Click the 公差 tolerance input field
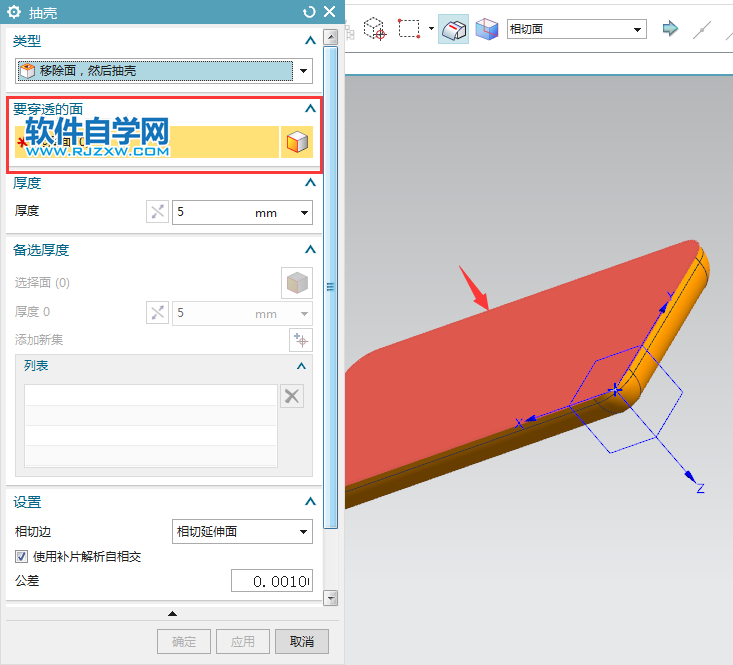 coord(272,581)
